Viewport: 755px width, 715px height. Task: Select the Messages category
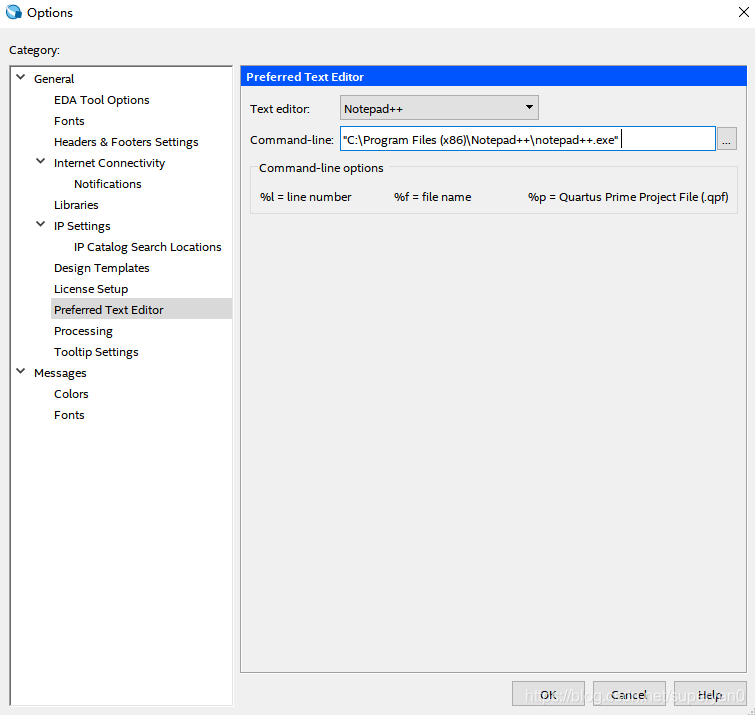click(x=60, y=373)
